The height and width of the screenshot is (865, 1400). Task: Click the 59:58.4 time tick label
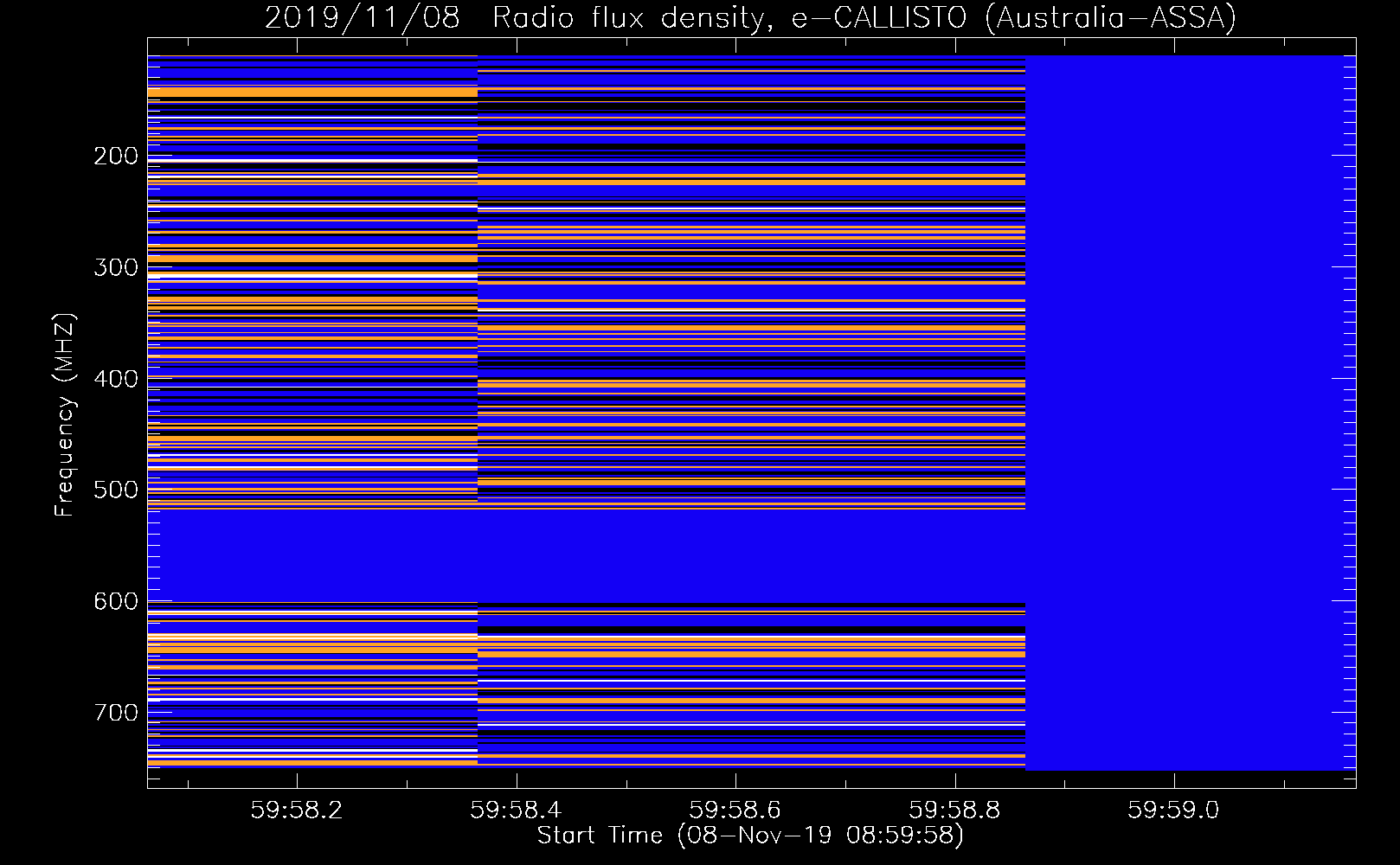click(x=516, y=810)
